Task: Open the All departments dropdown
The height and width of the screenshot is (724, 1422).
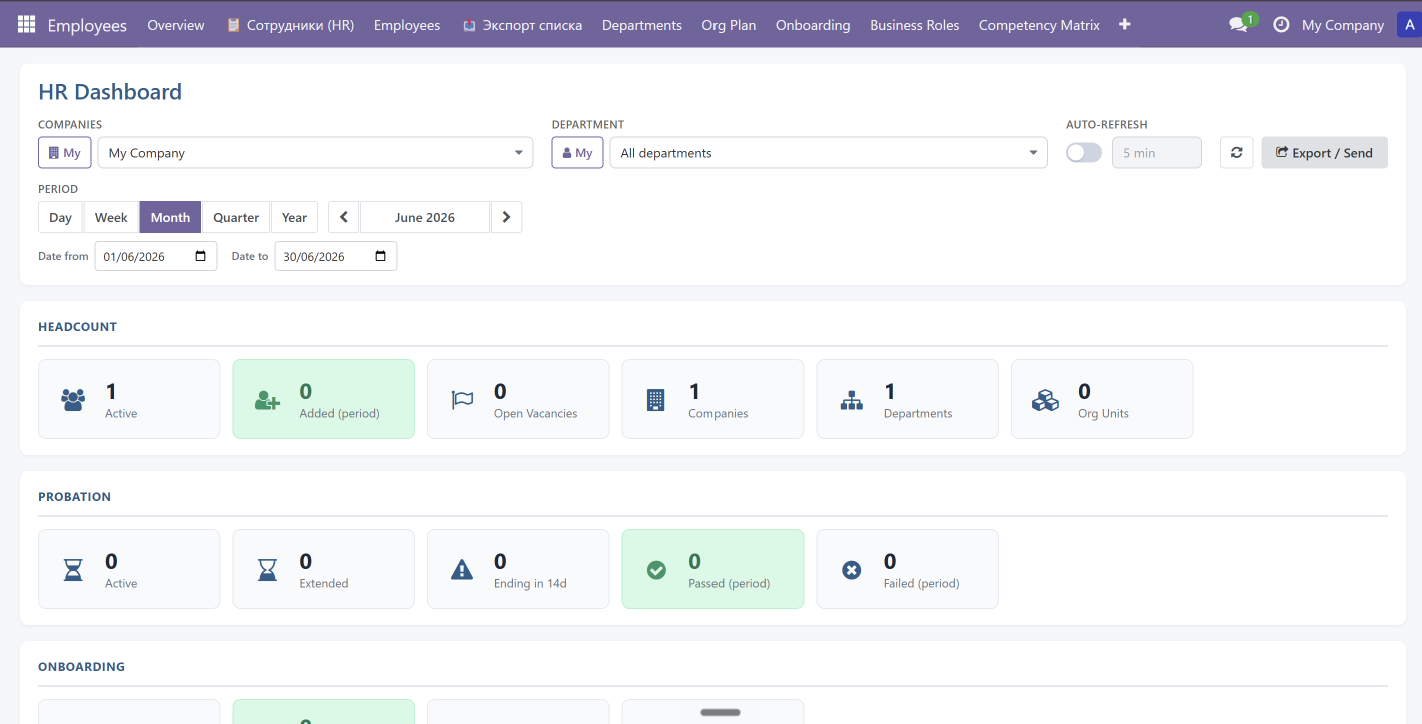Action: click(x=828, y=153)
